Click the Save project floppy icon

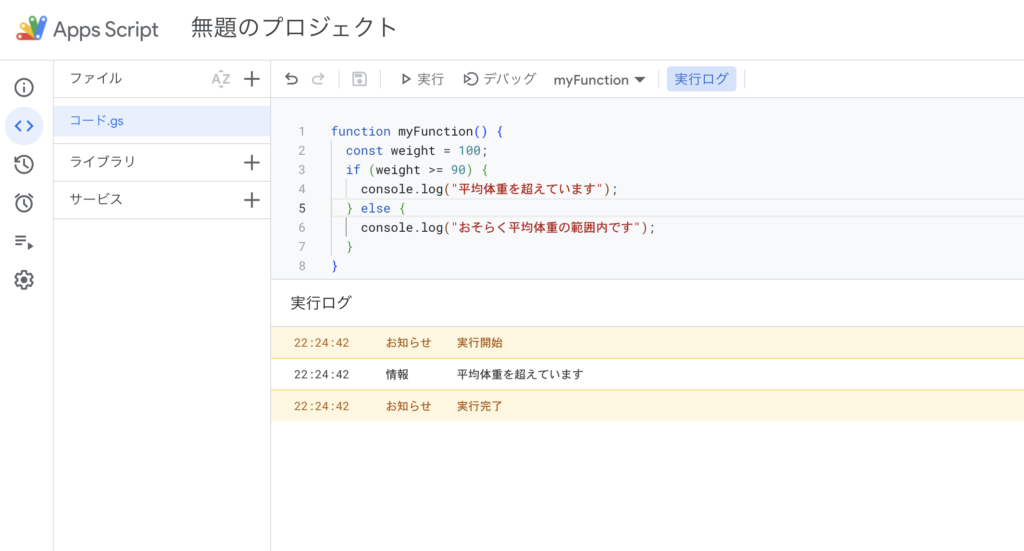(x=360, y=79)
